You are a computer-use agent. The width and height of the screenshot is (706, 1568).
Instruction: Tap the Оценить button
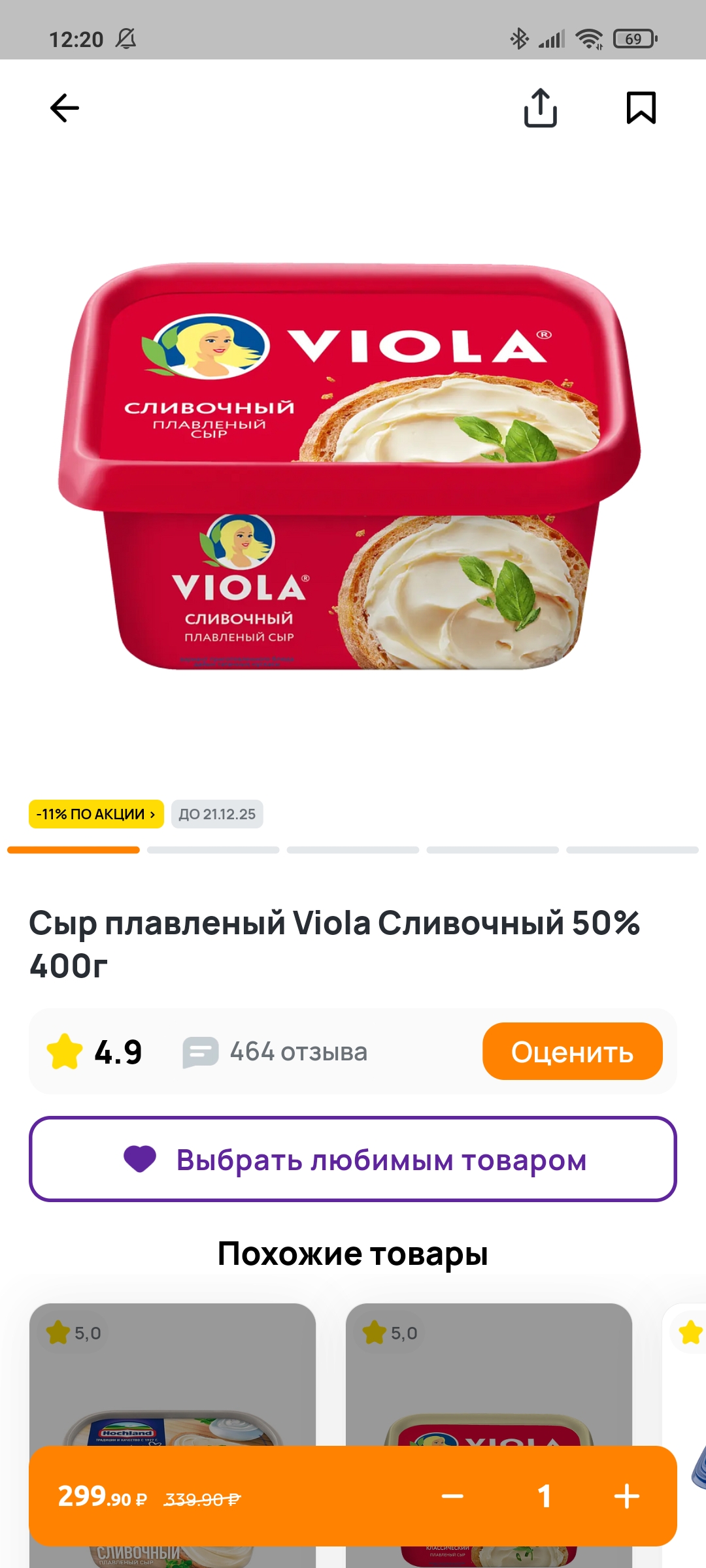coord(573,1051)
